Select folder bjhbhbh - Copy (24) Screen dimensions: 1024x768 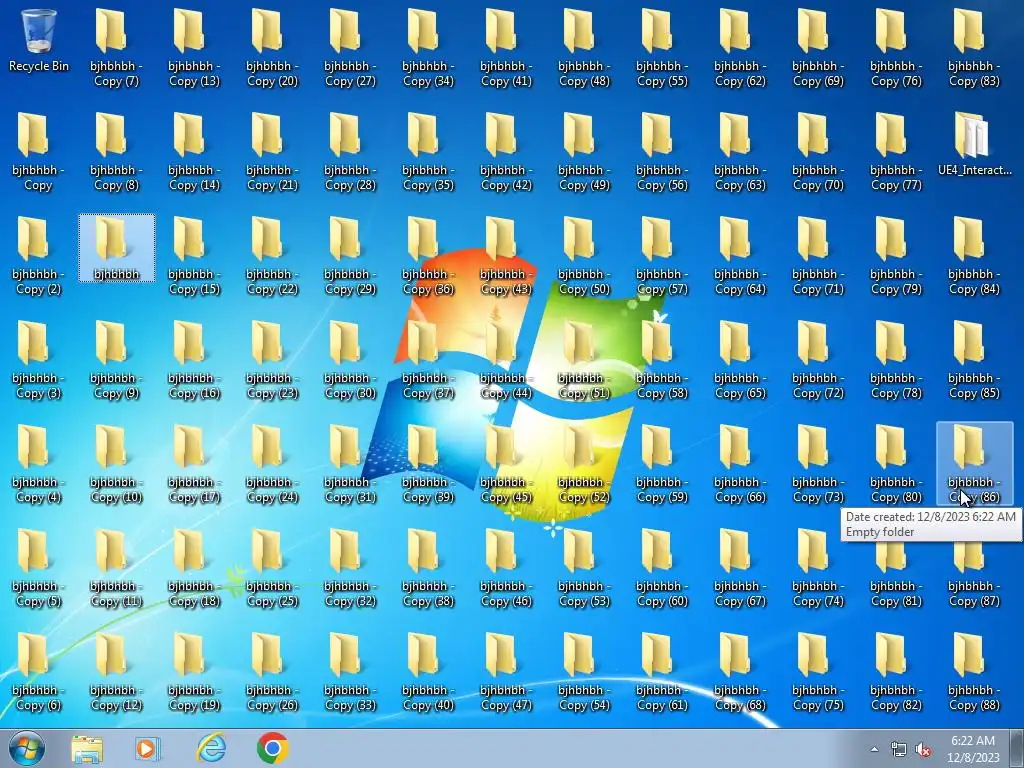pos(272,463)
